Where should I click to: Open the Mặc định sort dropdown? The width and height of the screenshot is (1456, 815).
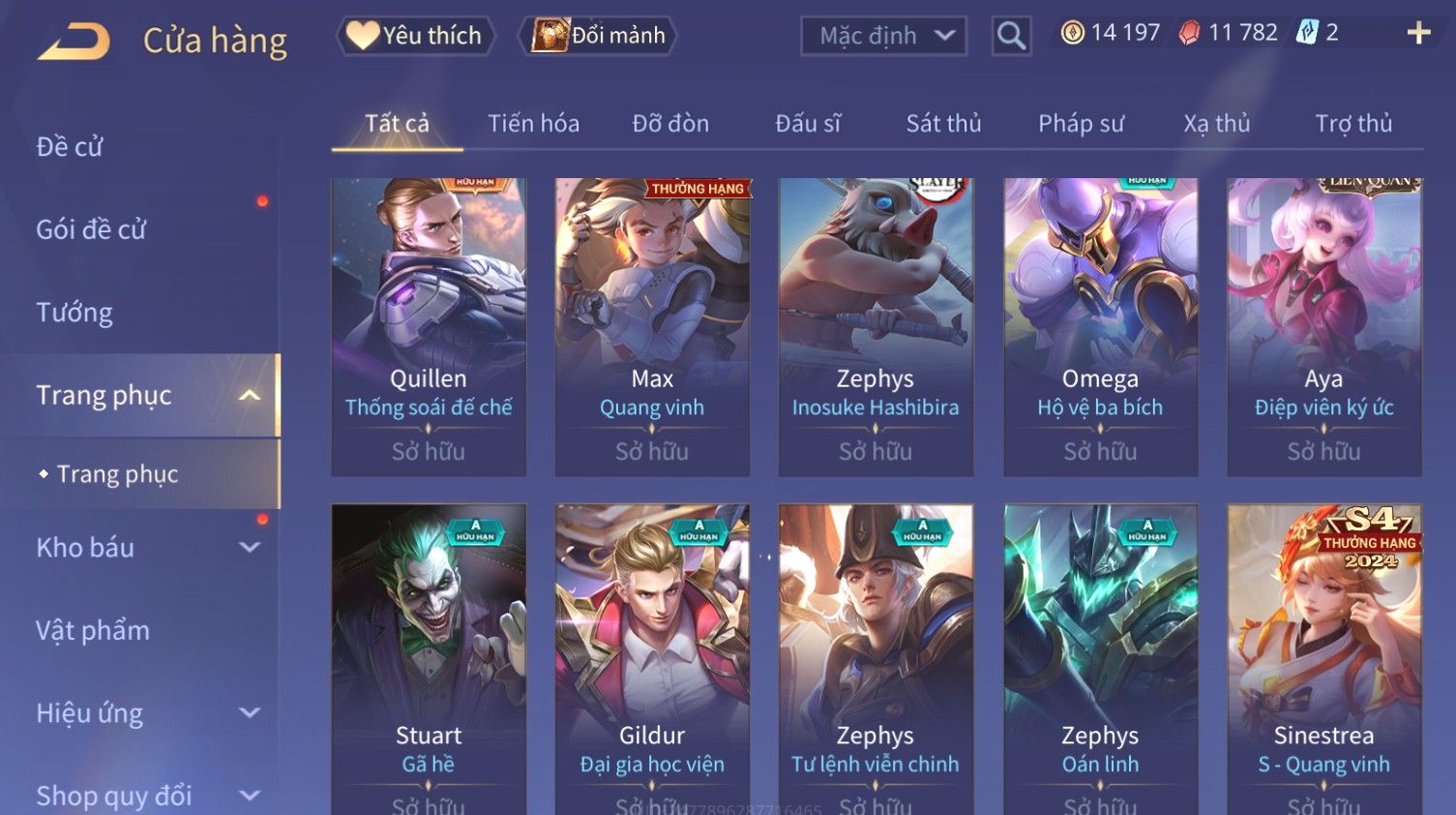click(883, 36)
